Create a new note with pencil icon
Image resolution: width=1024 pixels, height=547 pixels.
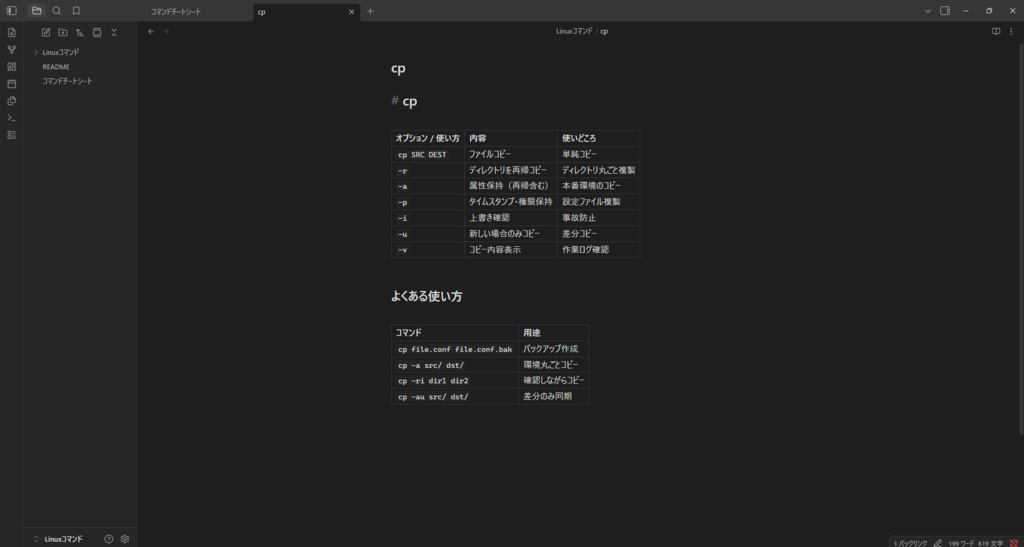click(46, 33)
